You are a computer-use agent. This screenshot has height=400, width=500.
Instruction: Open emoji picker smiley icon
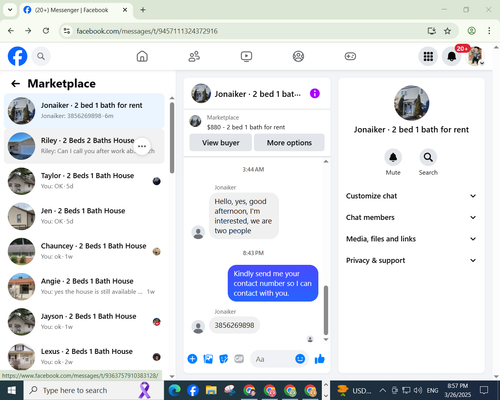tap(300, 359)
